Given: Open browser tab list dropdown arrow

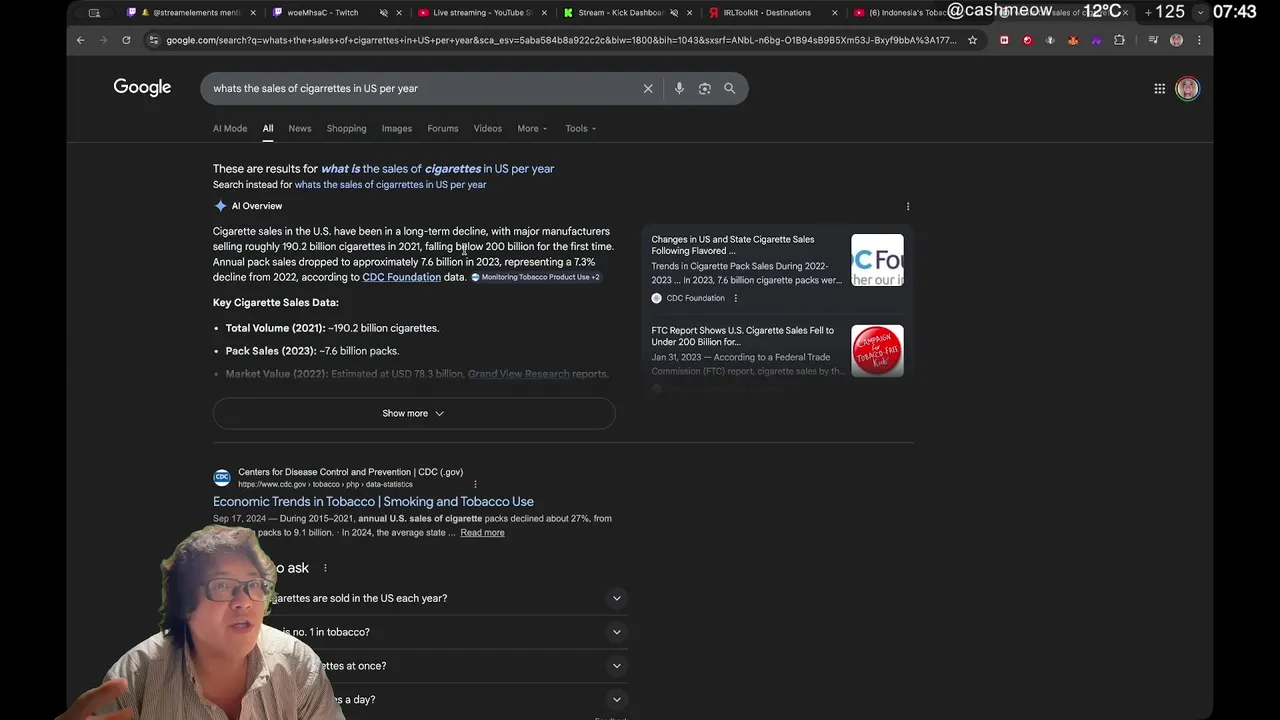Looking at the screenshot, I should point(1201,12).
